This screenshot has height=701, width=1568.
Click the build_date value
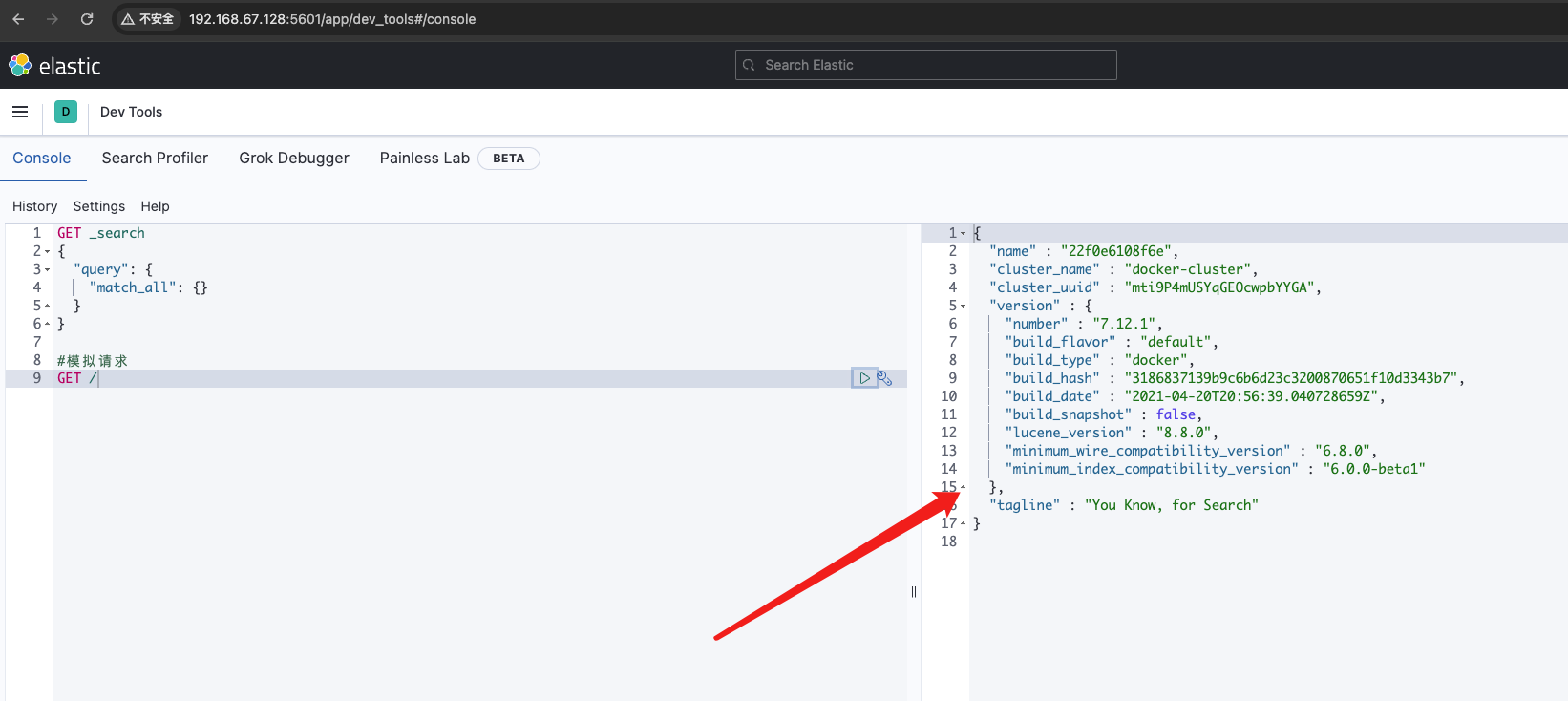coord(1251,396)
